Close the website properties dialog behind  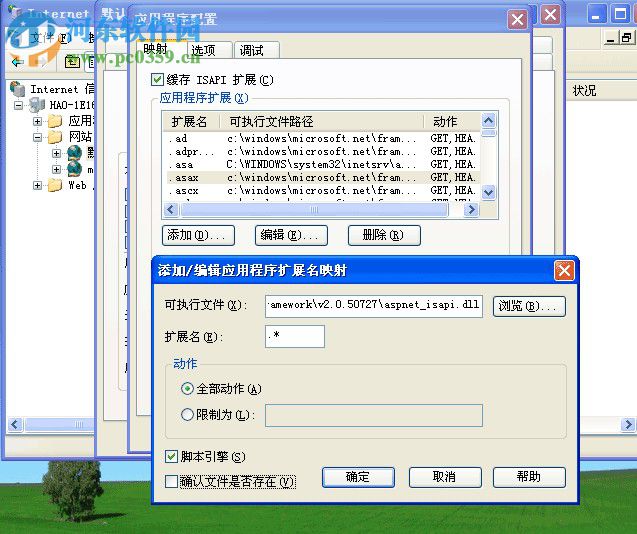pyautogui.click(x=551, y=15)
